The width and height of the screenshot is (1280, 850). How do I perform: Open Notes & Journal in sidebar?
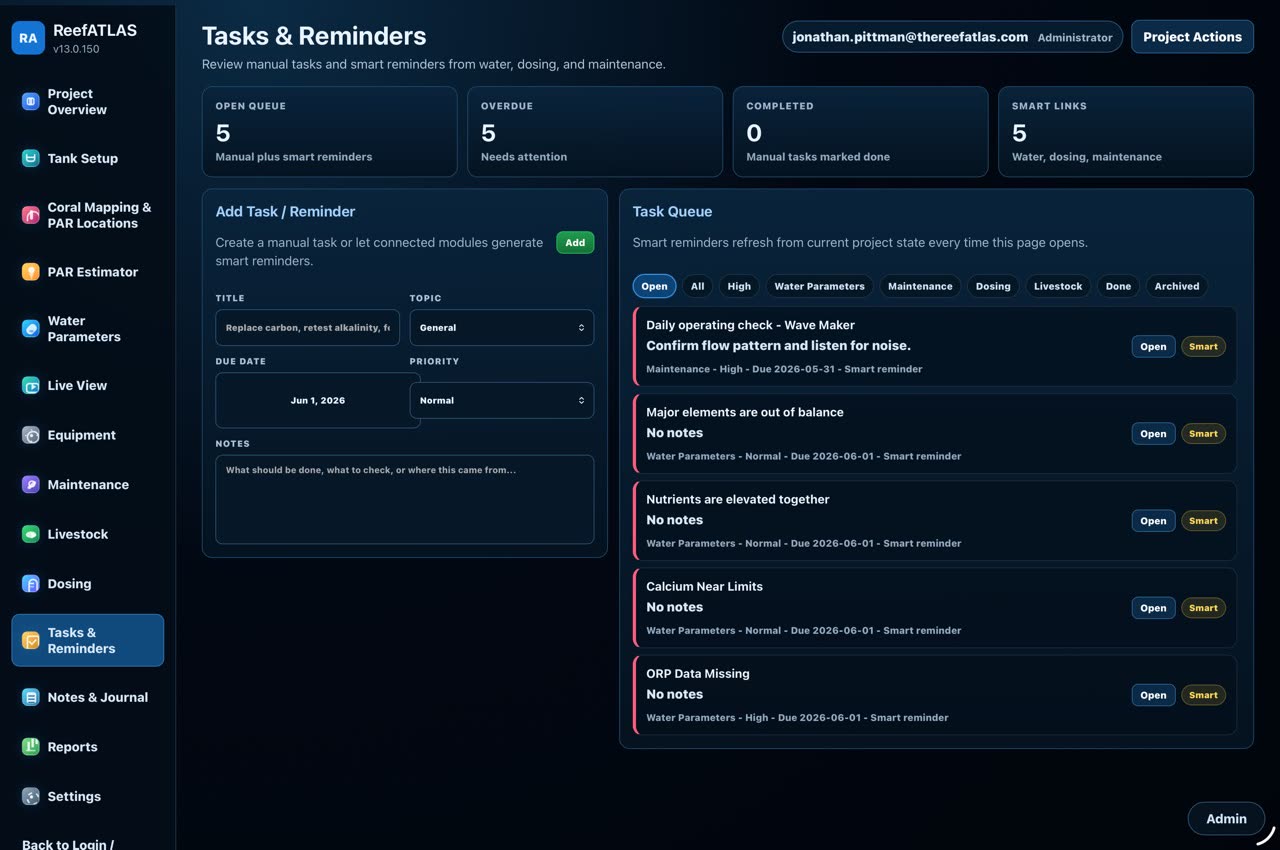pos(88,697)
